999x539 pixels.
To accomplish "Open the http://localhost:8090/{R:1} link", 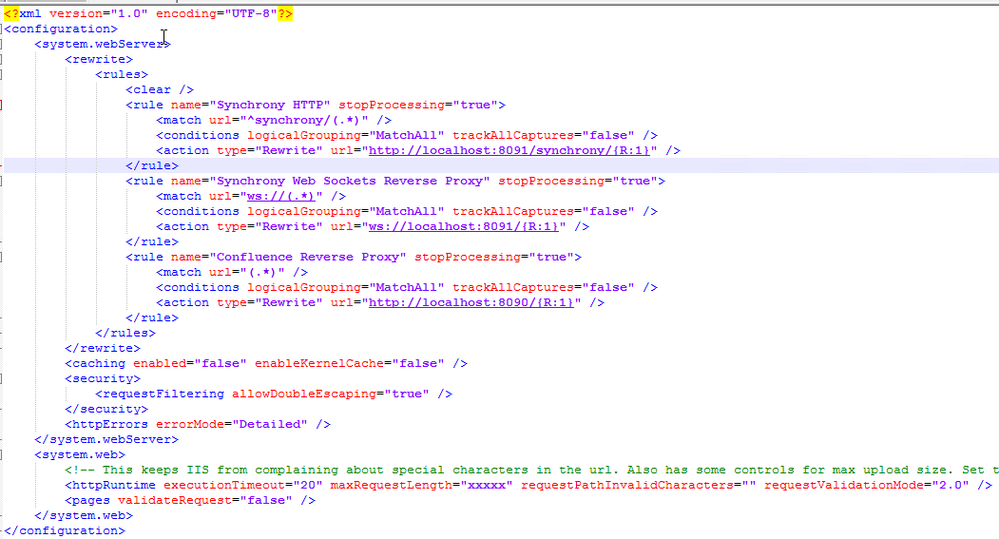I will 471,303.
